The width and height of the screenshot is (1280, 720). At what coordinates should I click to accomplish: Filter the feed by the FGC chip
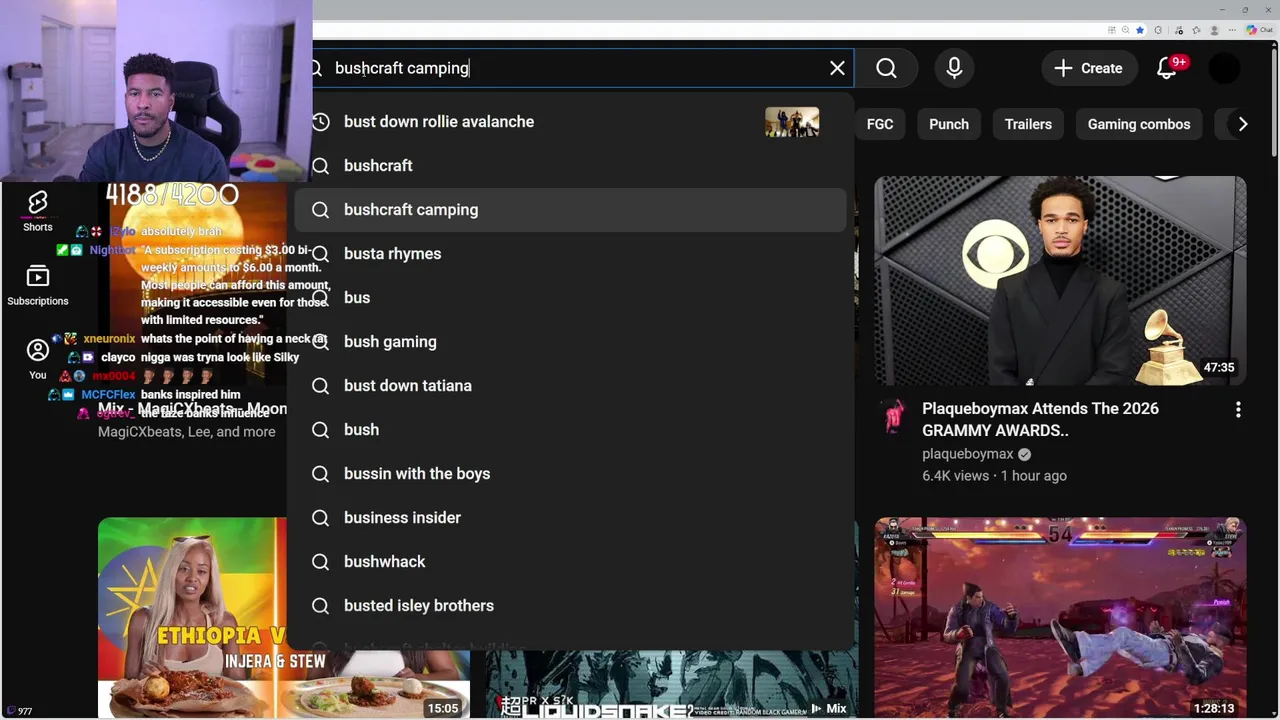pos(880,124)
